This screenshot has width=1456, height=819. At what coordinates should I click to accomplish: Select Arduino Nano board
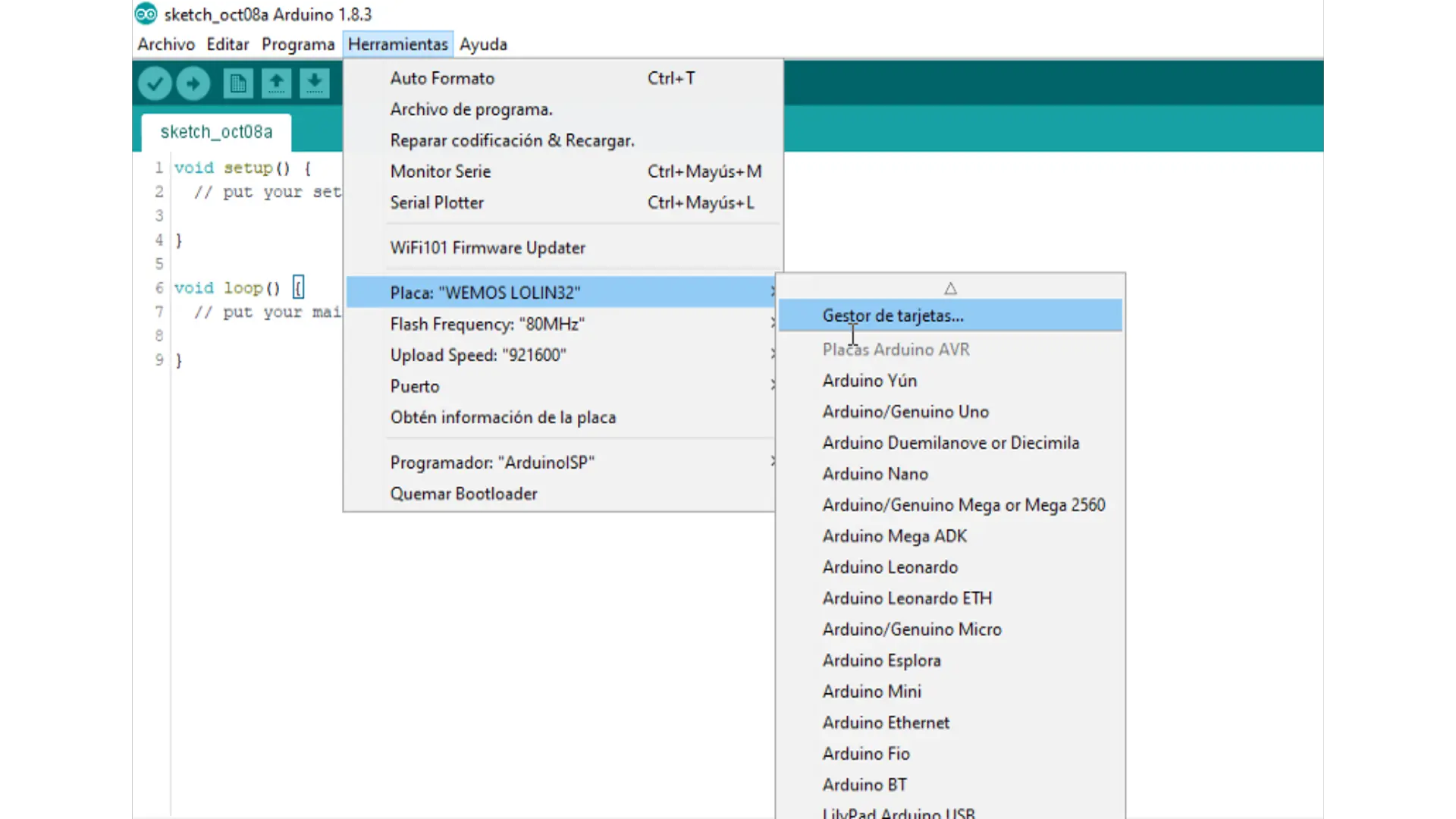(x=950, y=474)
